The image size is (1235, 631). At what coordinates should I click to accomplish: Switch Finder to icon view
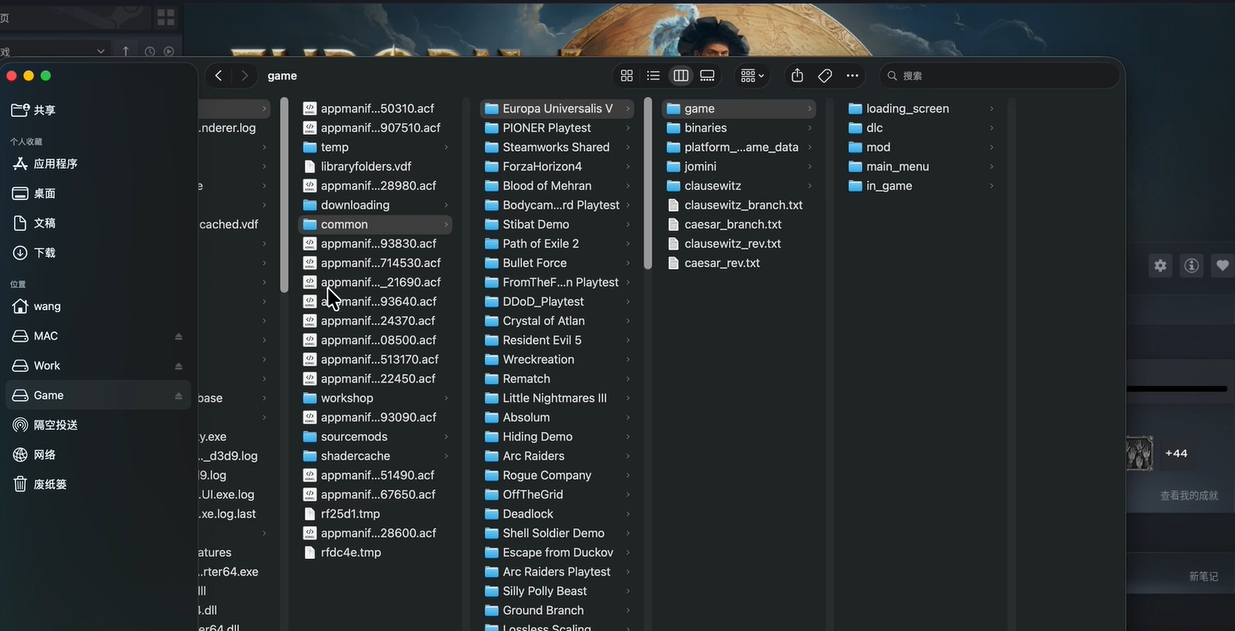pos(627,76)
